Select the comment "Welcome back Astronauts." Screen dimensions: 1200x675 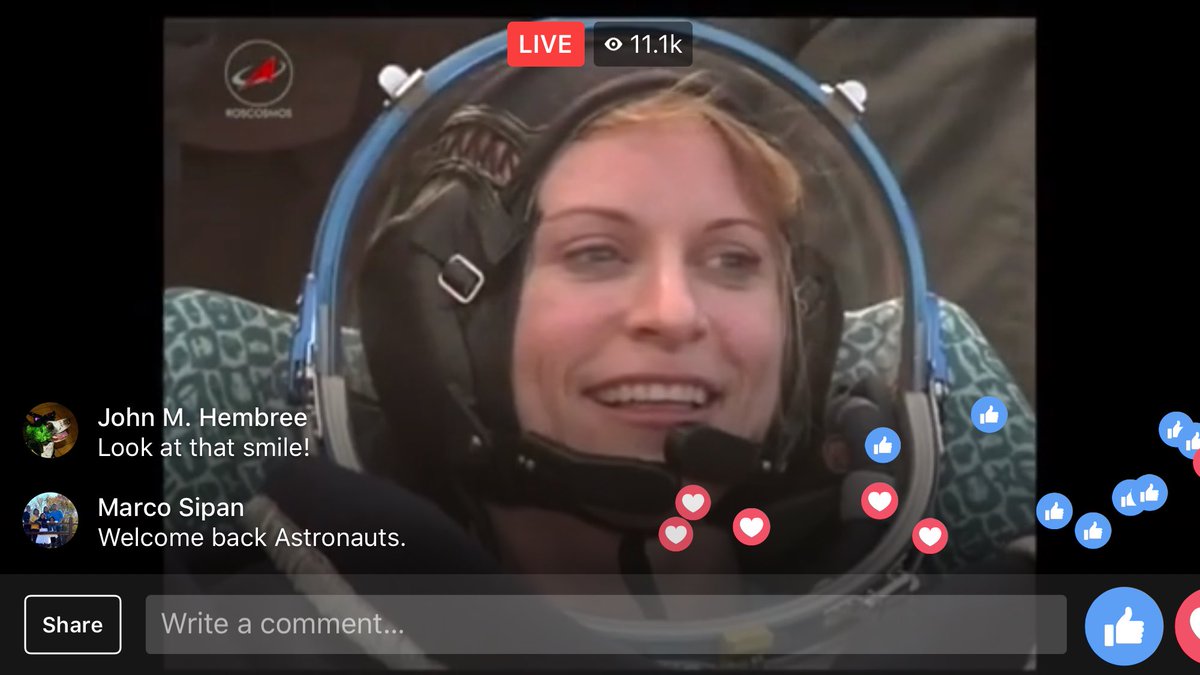click(252, 538)
